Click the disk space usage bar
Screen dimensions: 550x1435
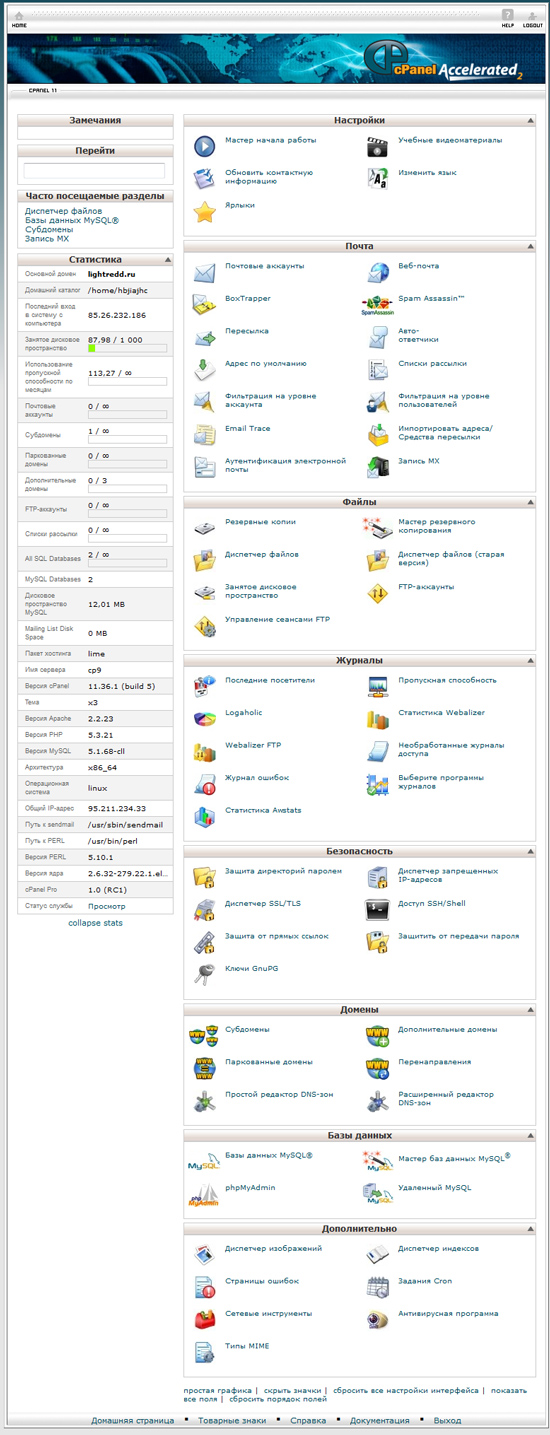[127, 349]
